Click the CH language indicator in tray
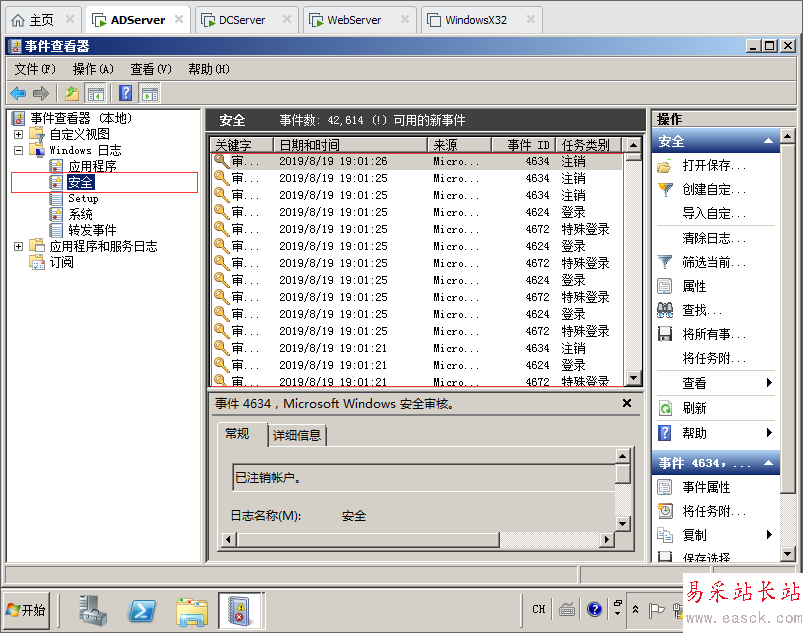The image size is (803, 633). click(x=539, y=609)
